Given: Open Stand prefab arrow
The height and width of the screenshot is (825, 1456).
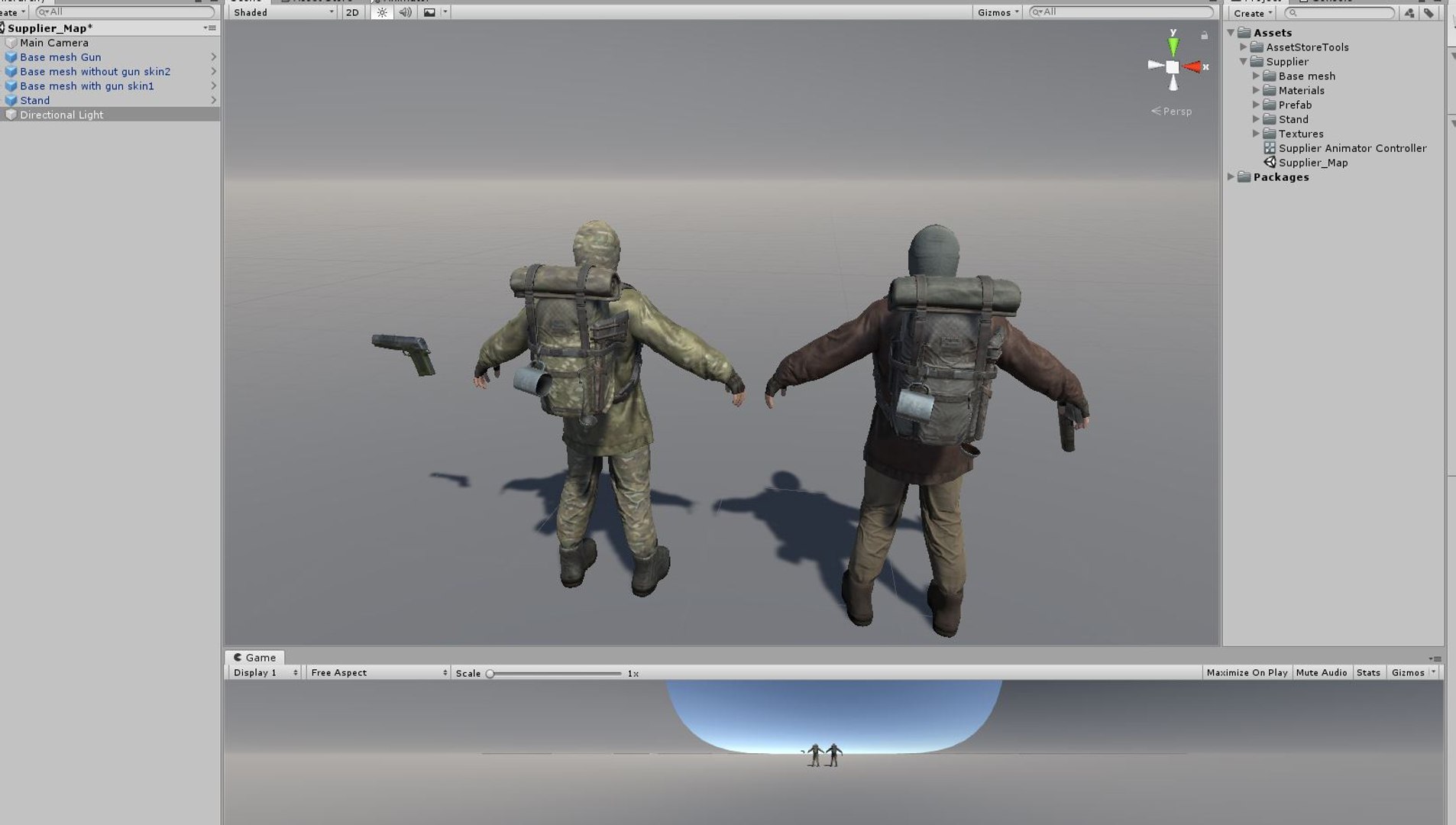Looking at the screenshot, I should [x=213, y=101].
